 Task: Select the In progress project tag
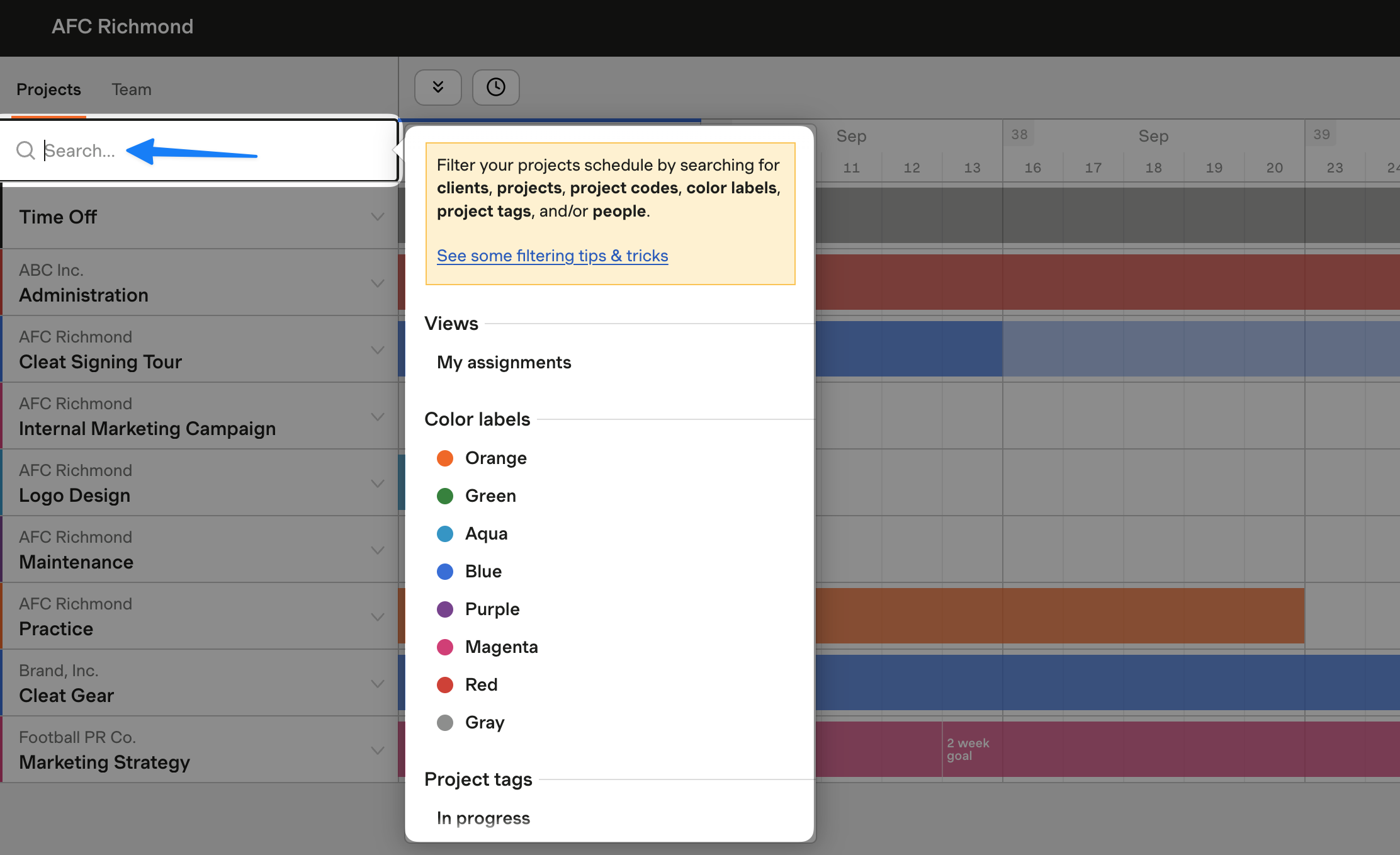coord(483,818)
